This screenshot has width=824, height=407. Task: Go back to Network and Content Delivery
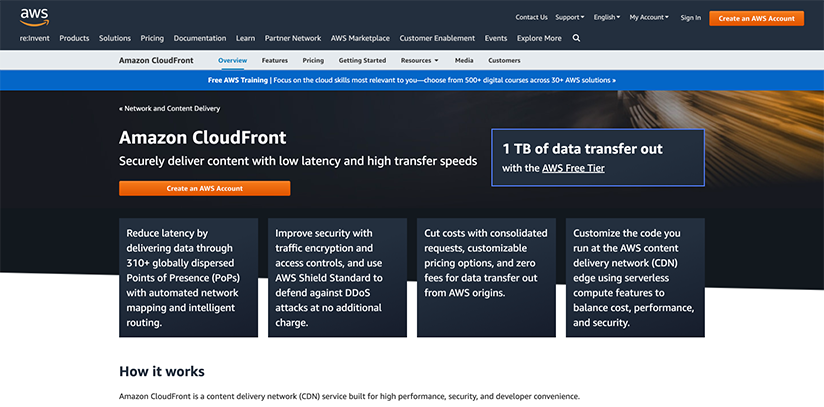(x=169, y=108)
